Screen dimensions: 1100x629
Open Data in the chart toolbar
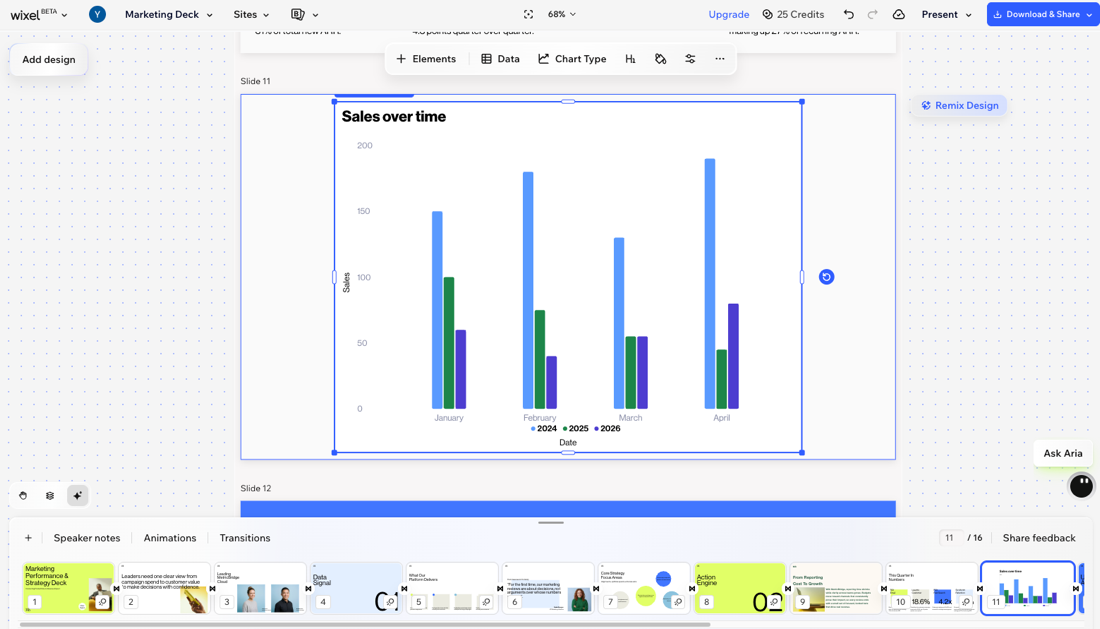[x=500, y=59]
